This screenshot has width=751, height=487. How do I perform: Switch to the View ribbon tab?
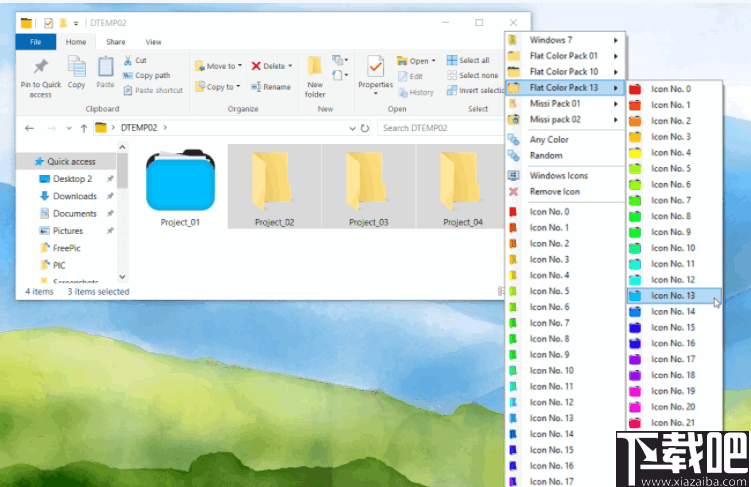click(x=153, y=42)
